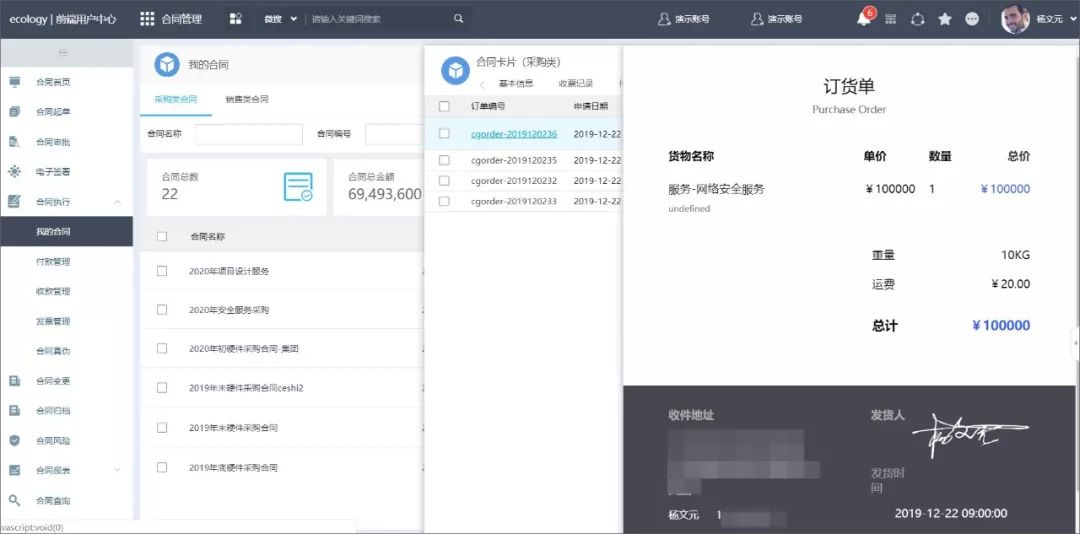The width and height of the screenshot is (1080, 534).
Task: Click the 合同编号 input field
Action: pos(394,134)
